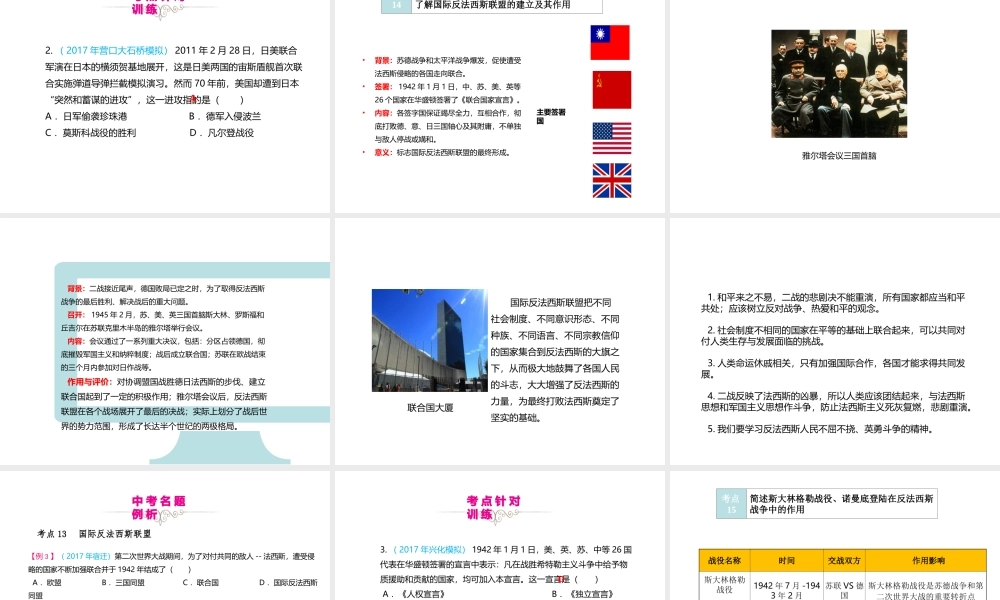This screenshot has width=1000, height=600.
Task: Click point 1 starting 和平来之不易
Action: [833, 303]
